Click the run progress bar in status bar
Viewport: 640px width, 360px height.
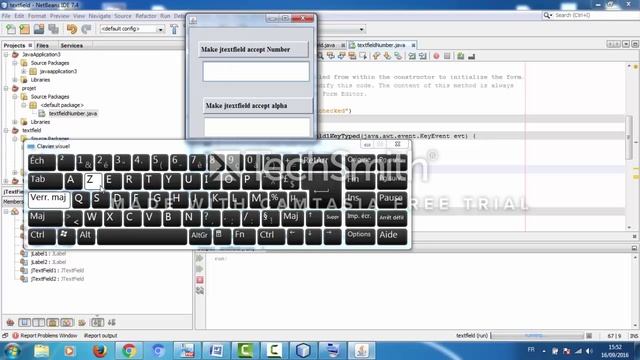(537, 336)
